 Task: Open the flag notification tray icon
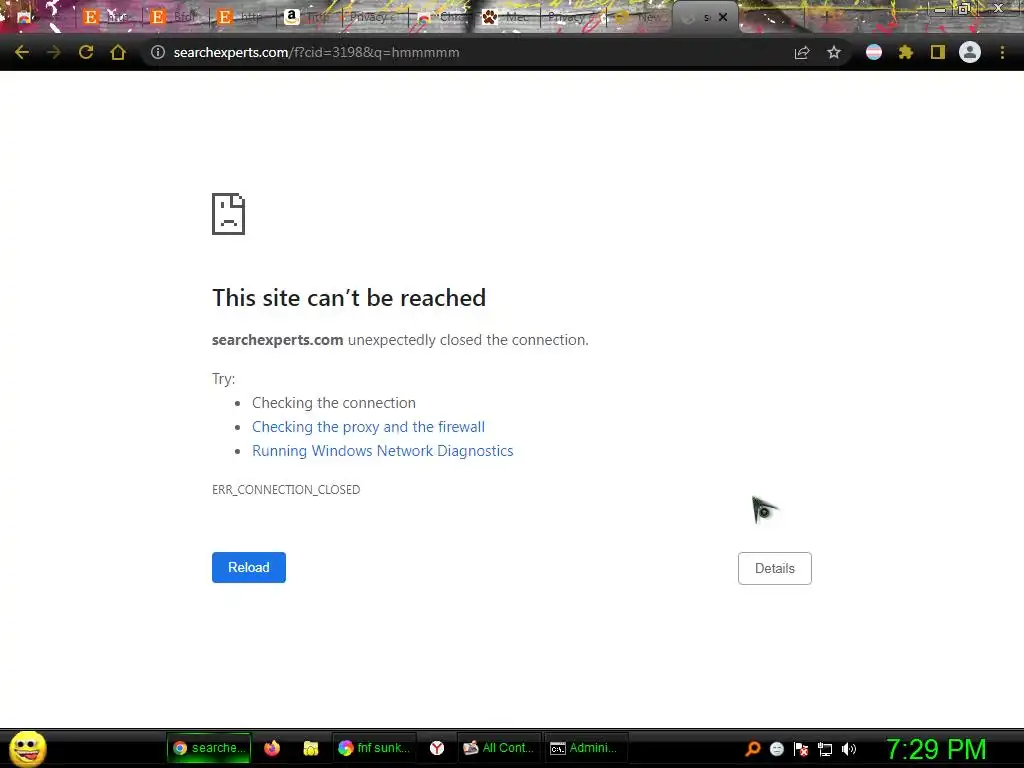pos(801,749)
